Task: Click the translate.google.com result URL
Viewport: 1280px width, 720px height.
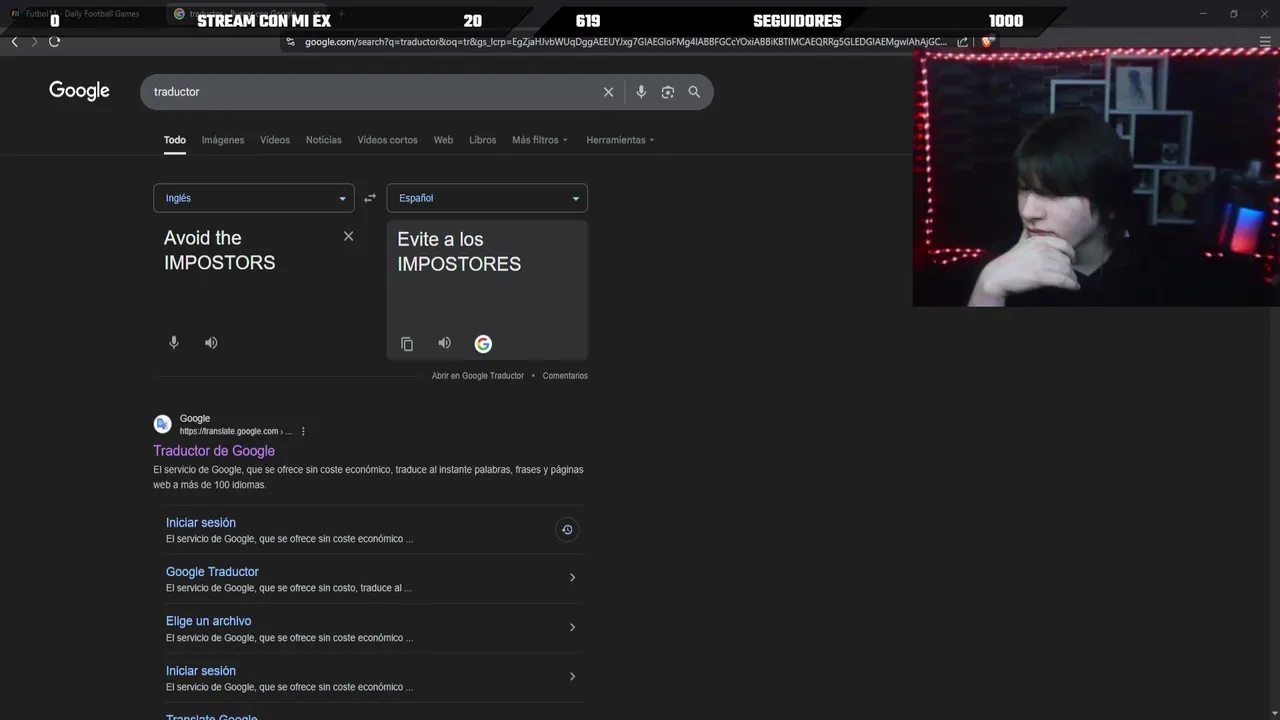Action: point(236,432)
